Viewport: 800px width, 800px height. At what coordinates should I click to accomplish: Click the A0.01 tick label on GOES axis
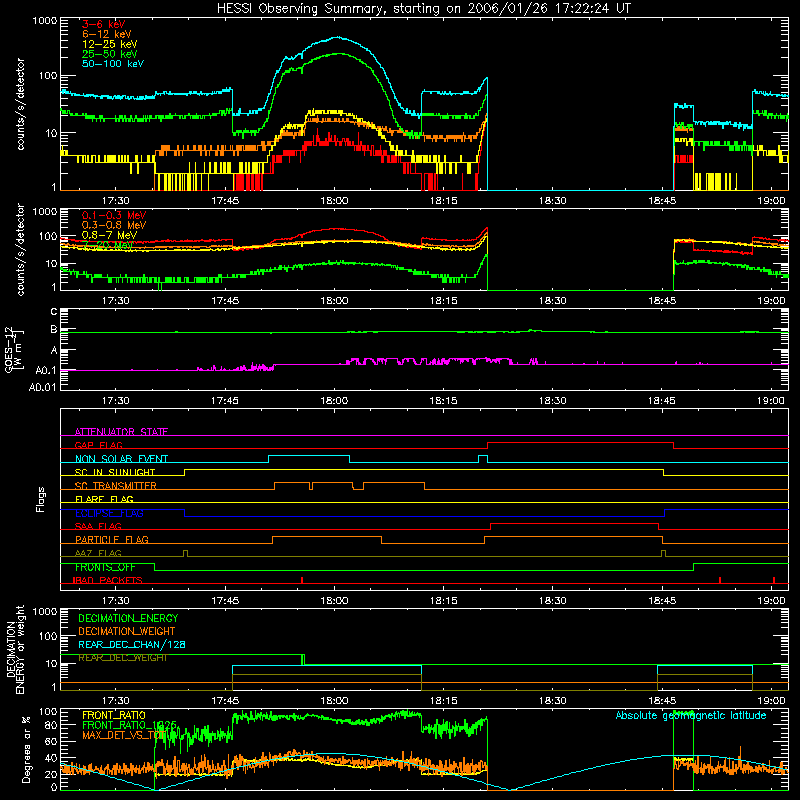pos(42,387)
